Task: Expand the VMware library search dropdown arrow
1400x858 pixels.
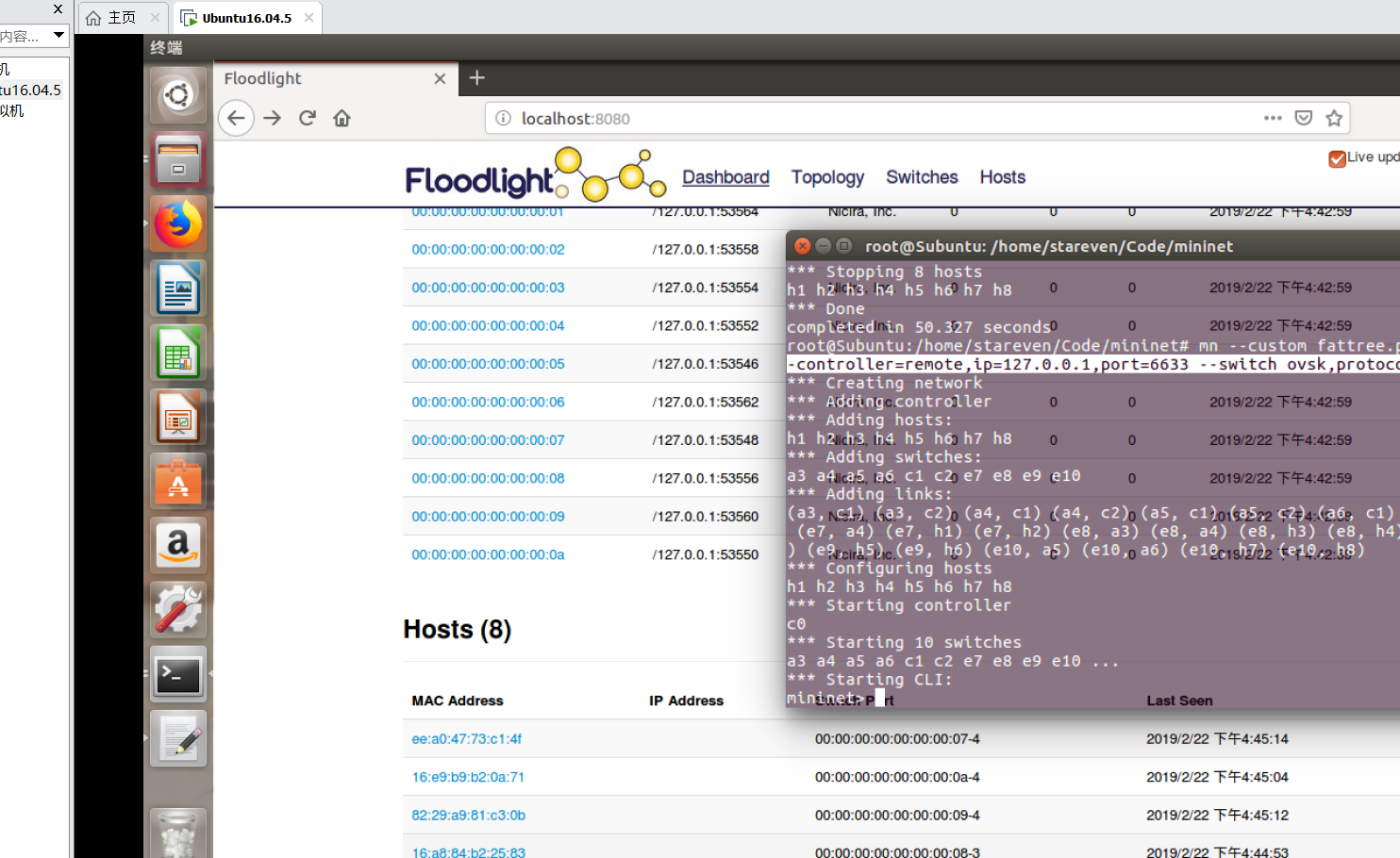Action: [x=58, y=36]
